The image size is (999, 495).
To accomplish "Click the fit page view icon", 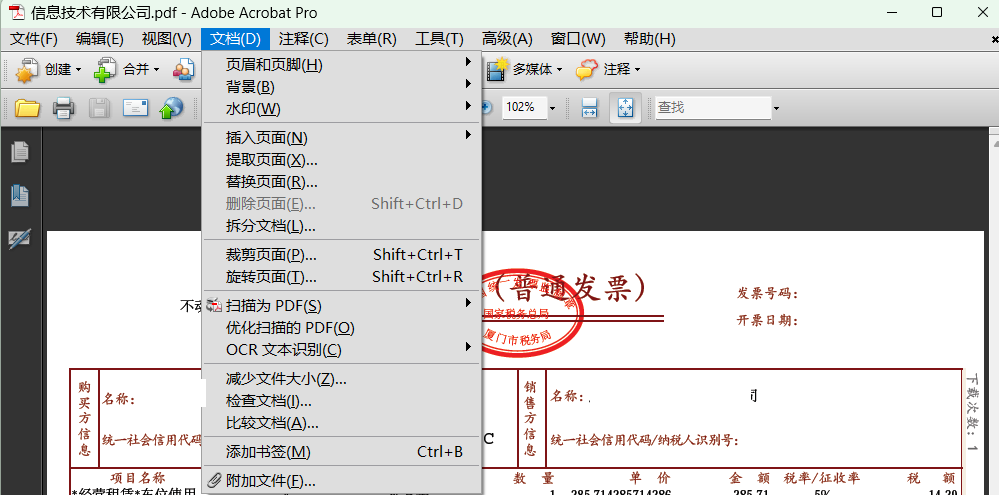I will pos(625,108).
